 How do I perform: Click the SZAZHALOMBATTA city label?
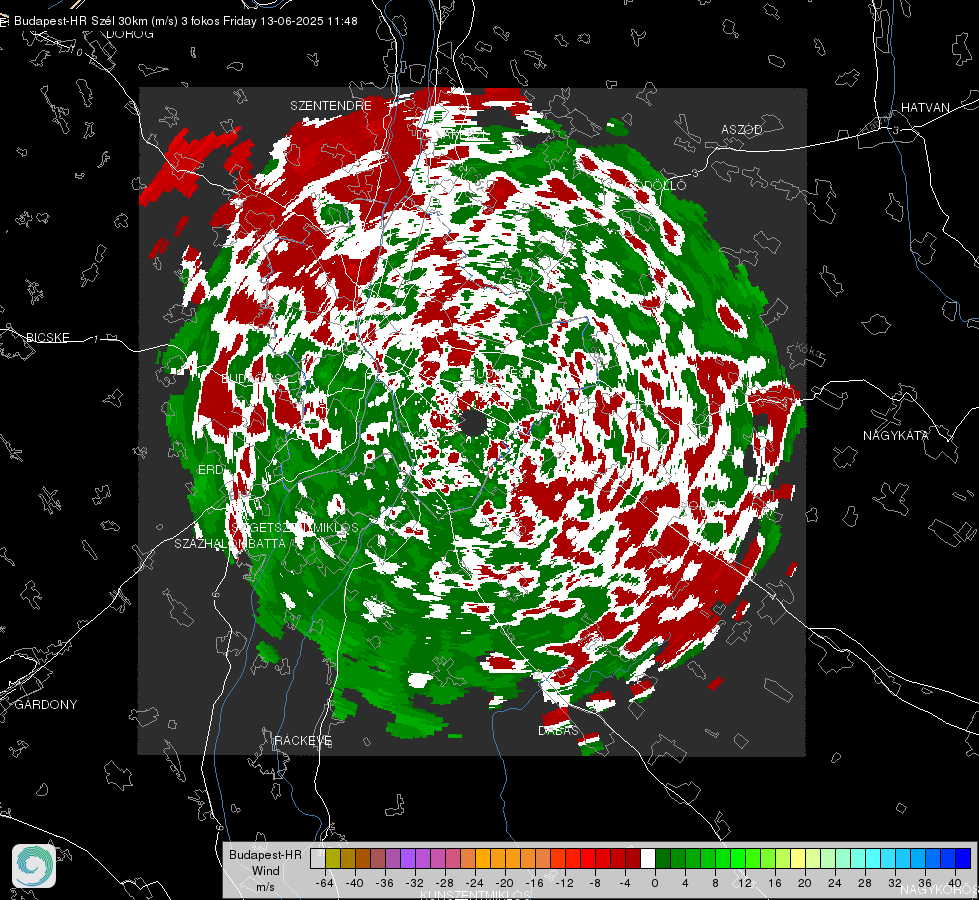click(230, 543)
